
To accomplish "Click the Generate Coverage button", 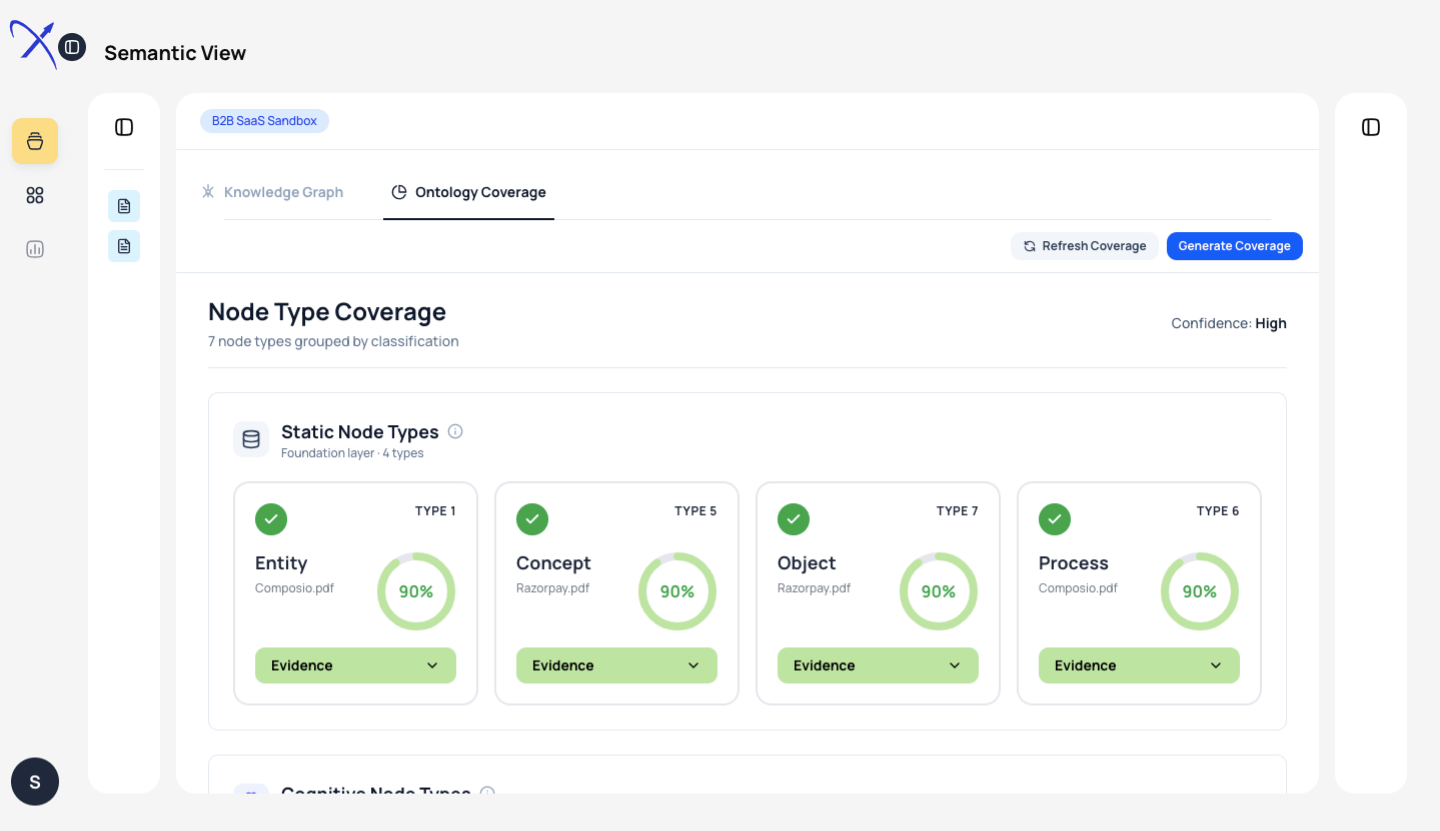I will 1234,245.
